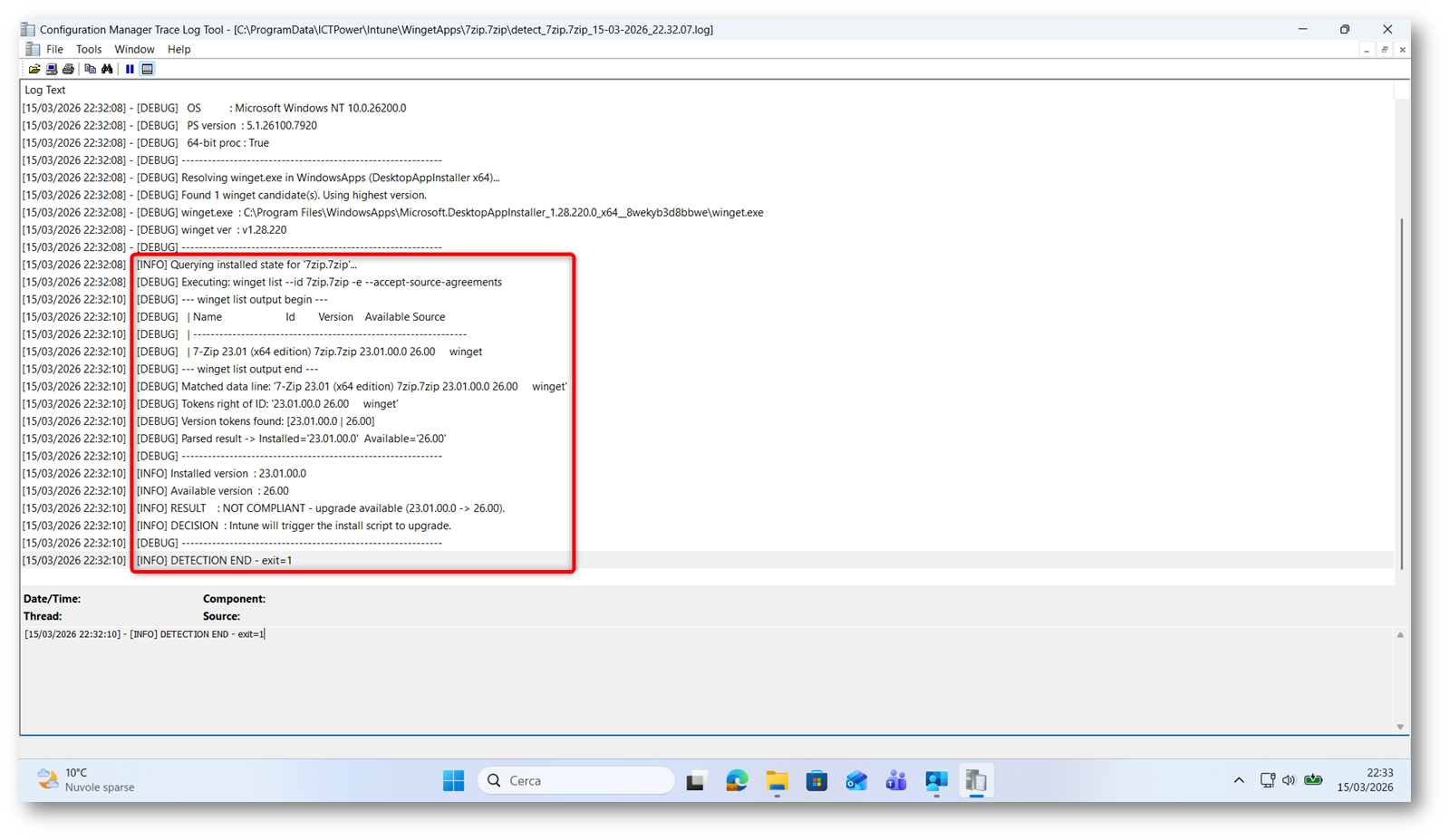The image size is (1449, 840).
Task: Expand the hidden system tray icons chevron
Action: (1239, 780)
